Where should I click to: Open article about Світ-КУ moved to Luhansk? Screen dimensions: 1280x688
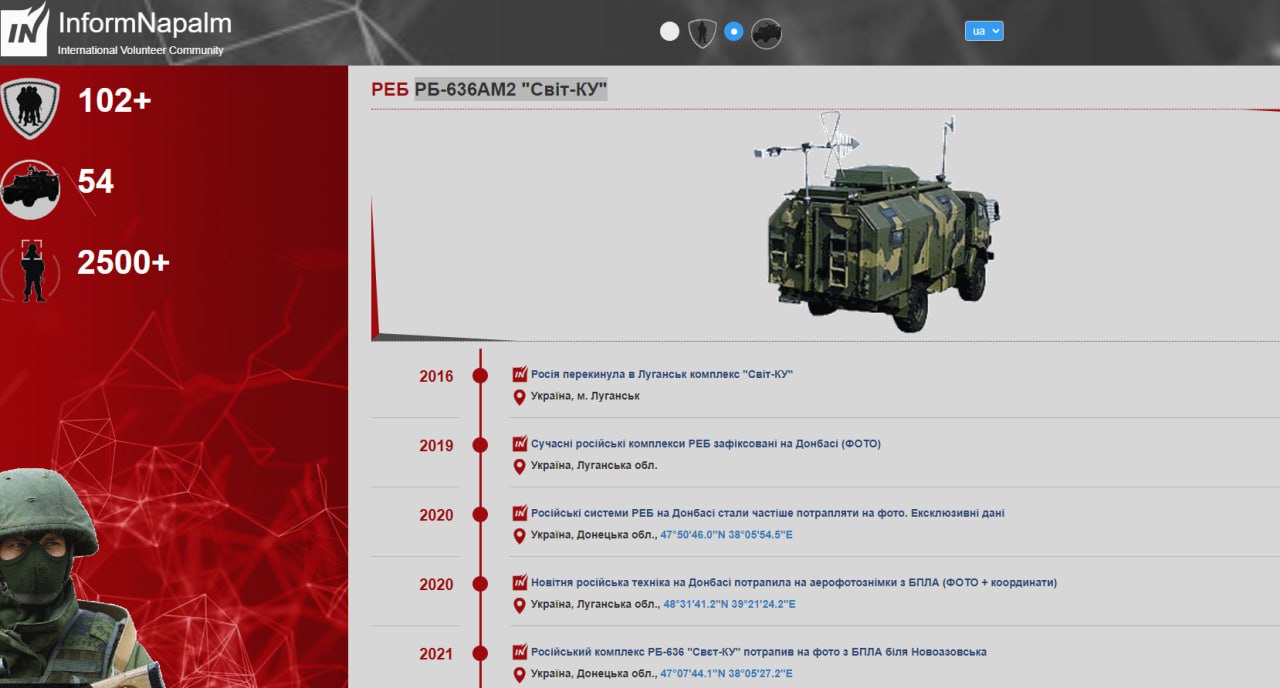tap(661, 374)
